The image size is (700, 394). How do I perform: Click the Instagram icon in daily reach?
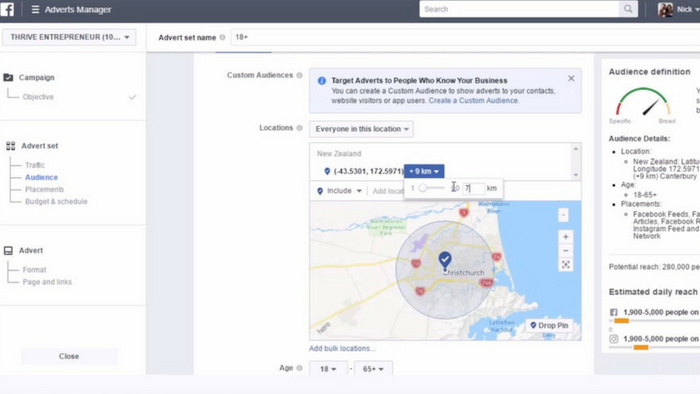[614, 339]
